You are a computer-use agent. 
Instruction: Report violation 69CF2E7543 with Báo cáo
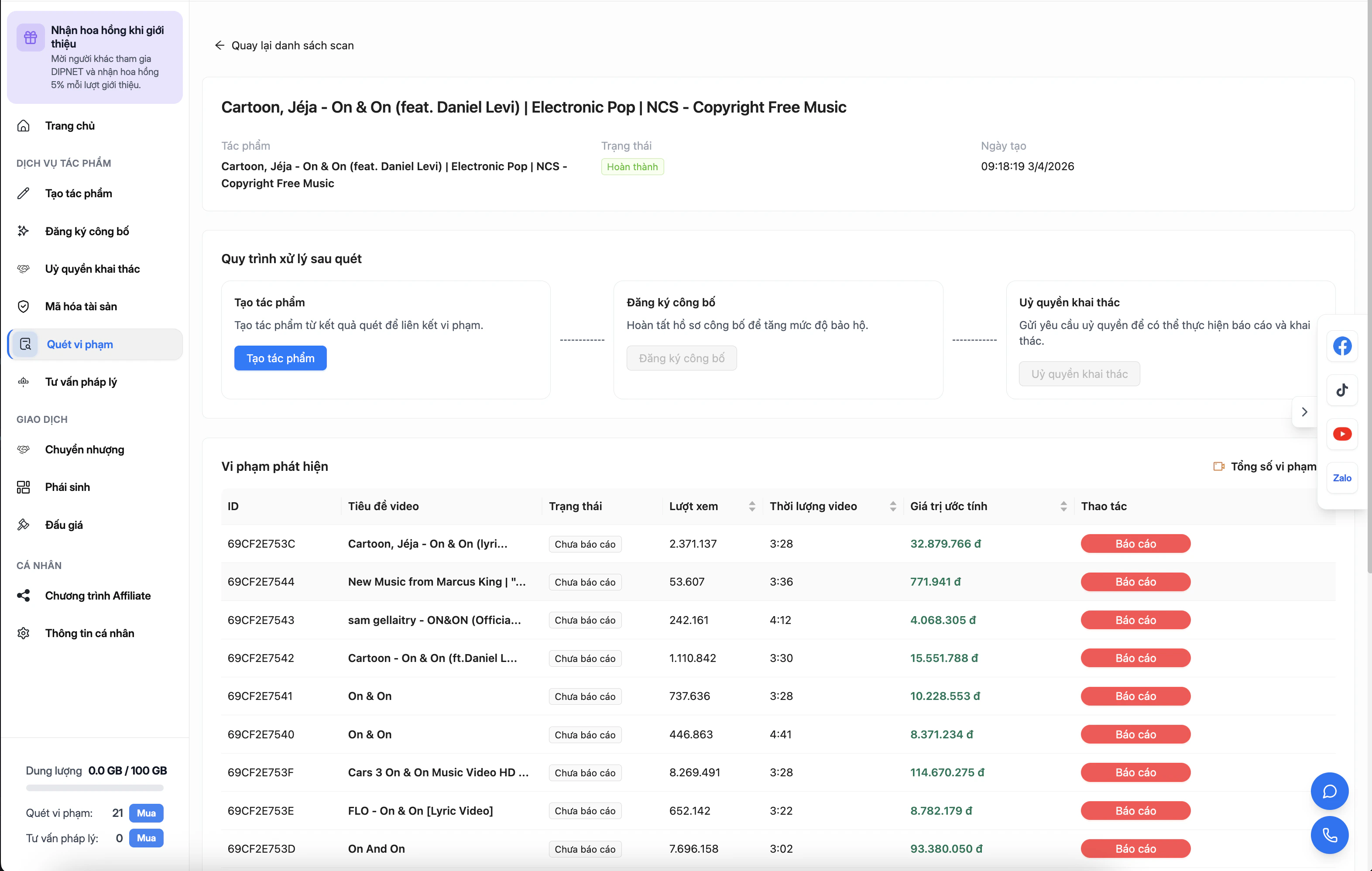1135,620
